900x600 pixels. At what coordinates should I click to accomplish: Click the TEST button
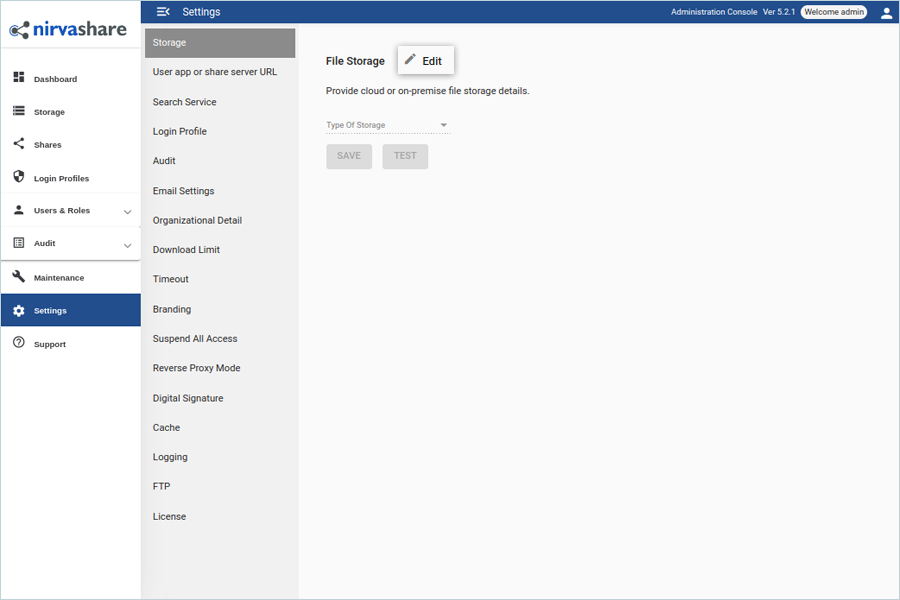[x=405, y=156]
